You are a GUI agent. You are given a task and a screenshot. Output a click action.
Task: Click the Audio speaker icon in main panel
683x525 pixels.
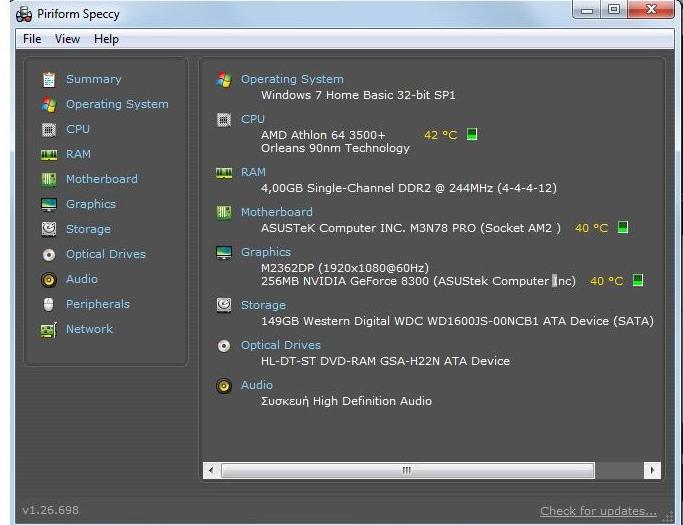click(224, 386)
